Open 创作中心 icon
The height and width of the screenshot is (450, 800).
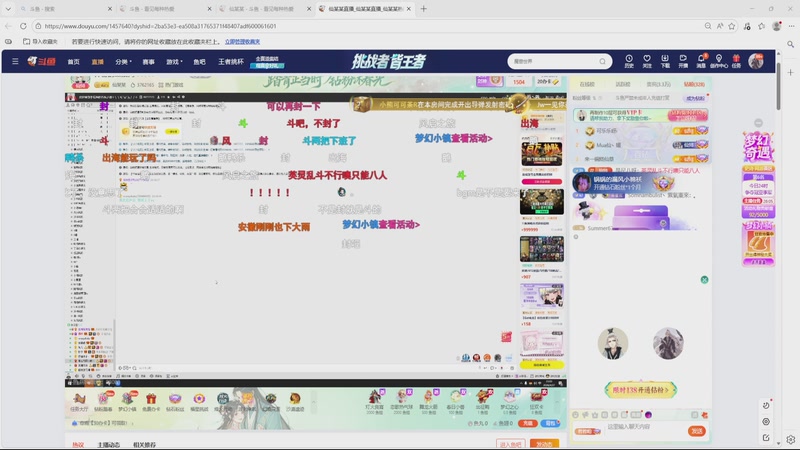719,61
